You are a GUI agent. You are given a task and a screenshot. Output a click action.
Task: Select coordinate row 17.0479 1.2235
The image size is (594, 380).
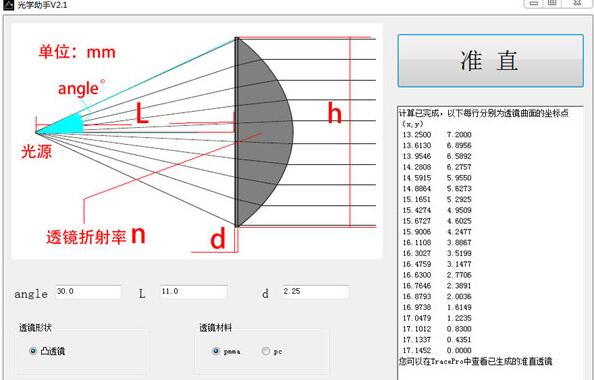(x=437, y=318)
